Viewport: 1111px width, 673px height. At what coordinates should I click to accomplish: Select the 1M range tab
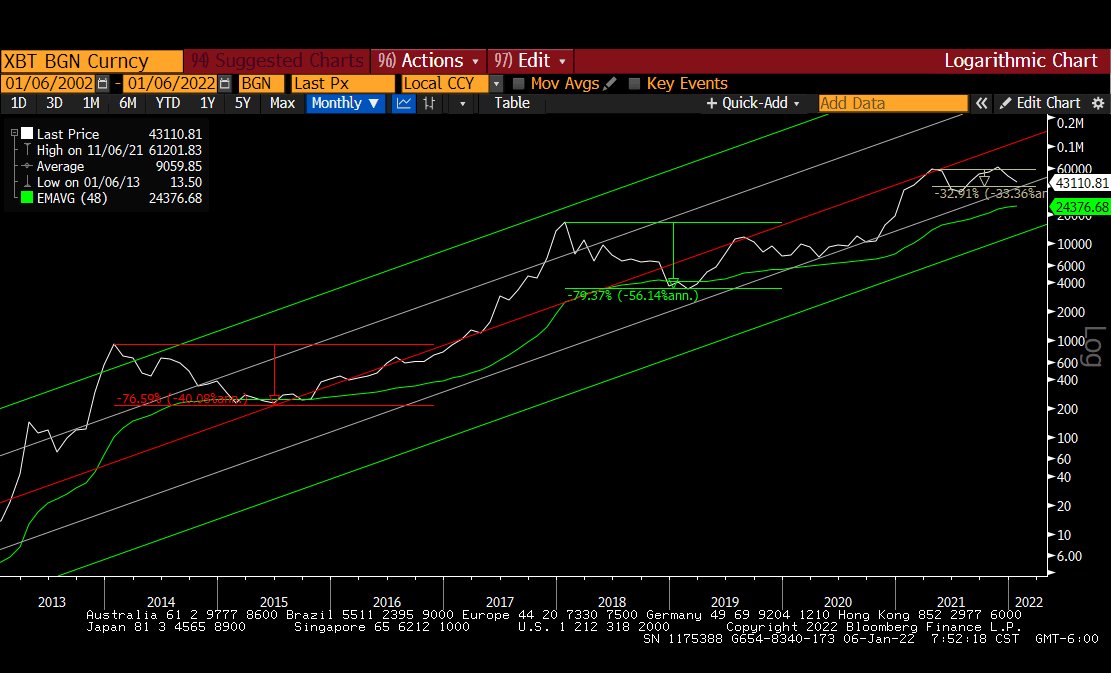pos(91,103)
